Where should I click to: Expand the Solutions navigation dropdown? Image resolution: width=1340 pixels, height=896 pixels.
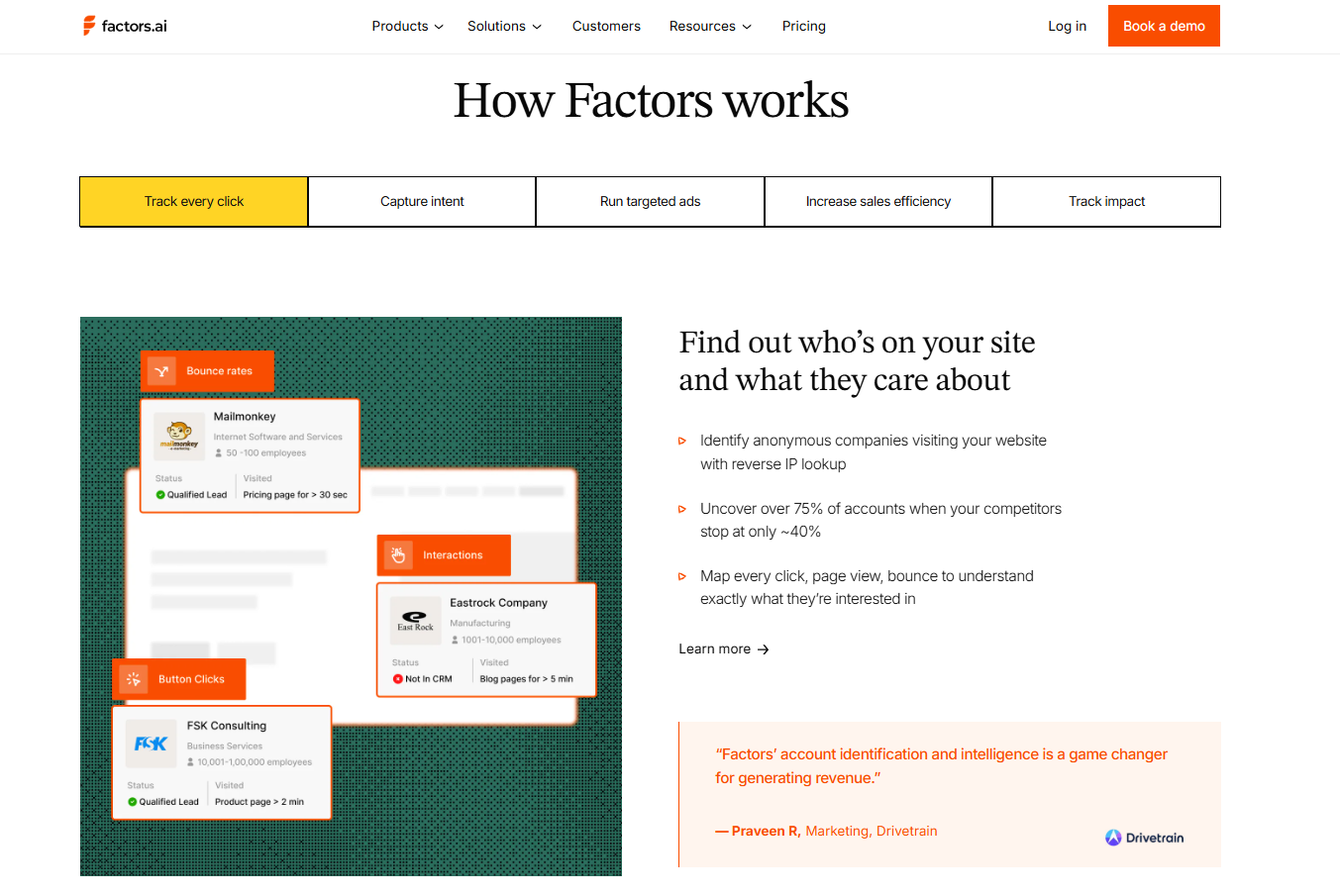point(504,26)
